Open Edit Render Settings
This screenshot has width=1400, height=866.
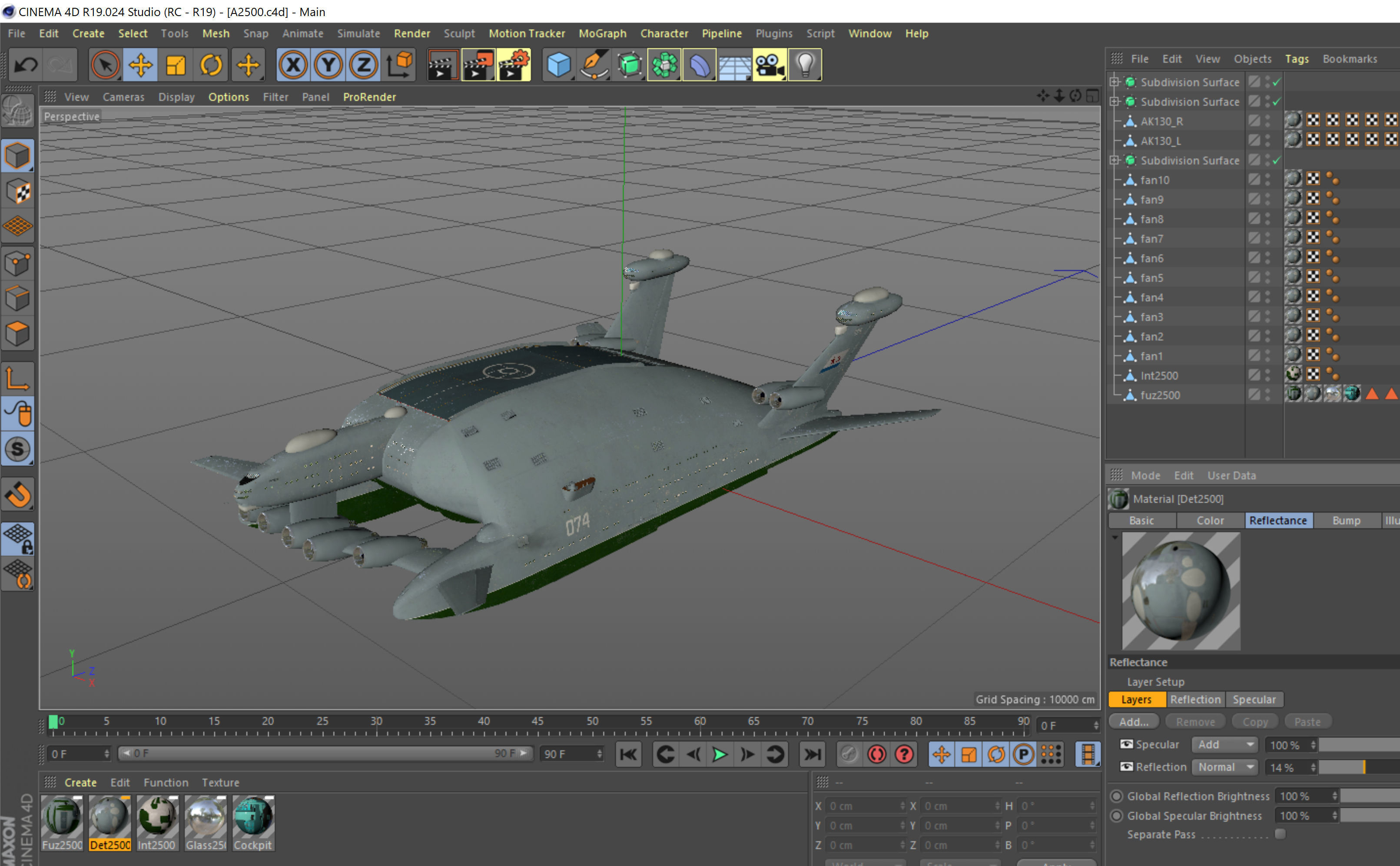(514, 65)
